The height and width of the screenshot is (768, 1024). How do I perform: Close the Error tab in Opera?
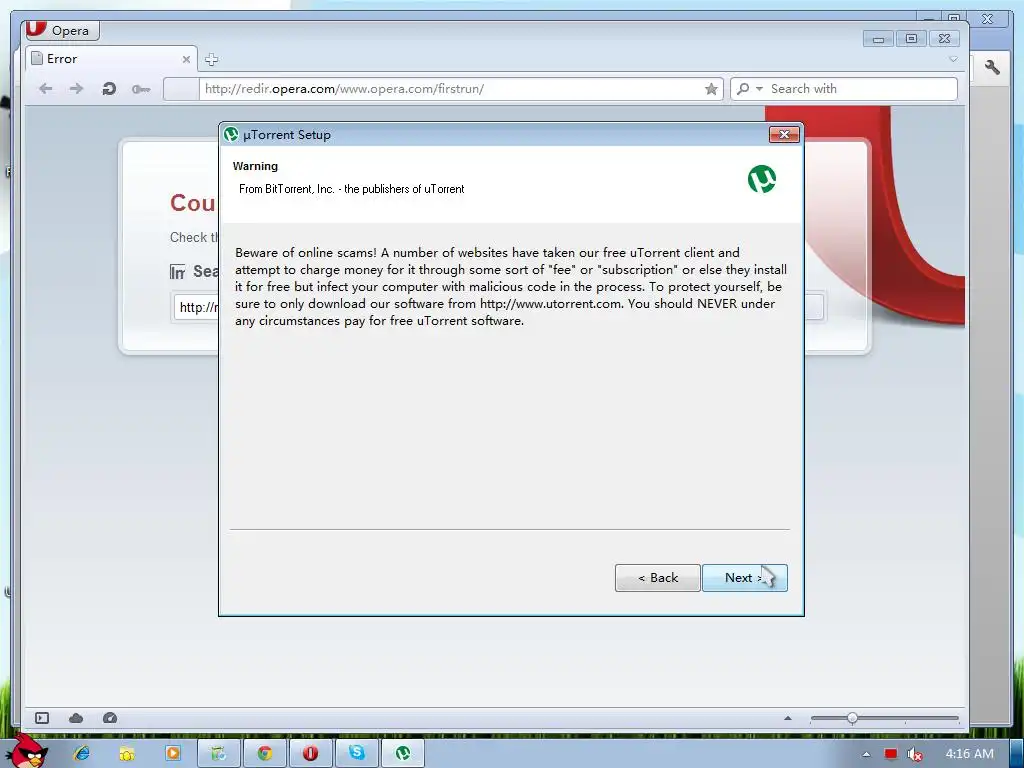tap(186, 59)
